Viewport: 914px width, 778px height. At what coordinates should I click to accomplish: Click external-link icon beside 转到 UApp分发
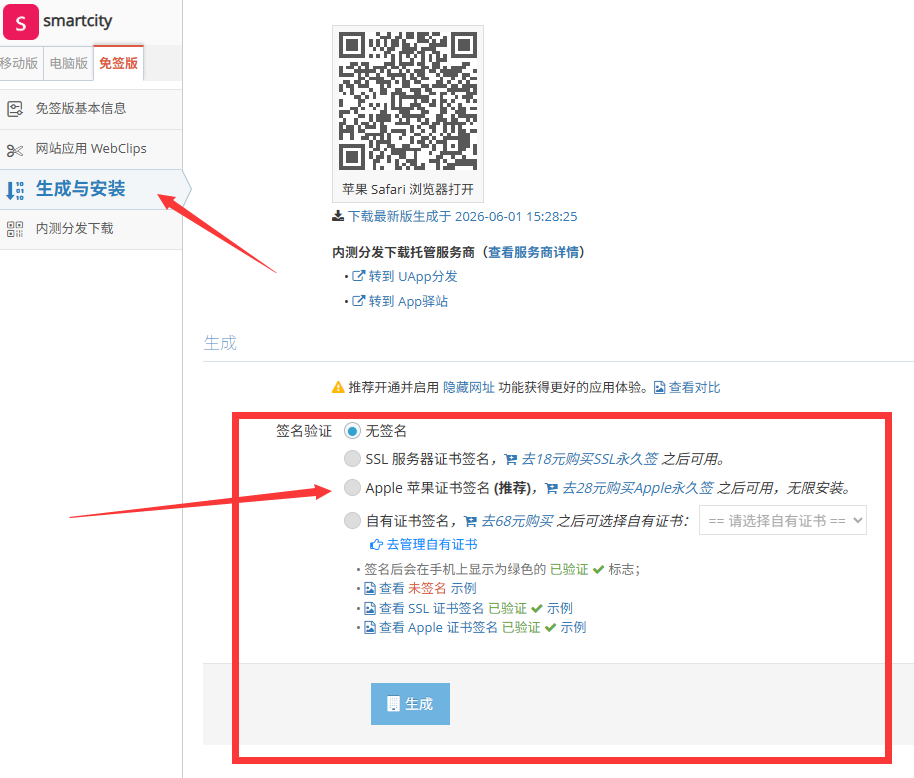click(x=358, y=276)
